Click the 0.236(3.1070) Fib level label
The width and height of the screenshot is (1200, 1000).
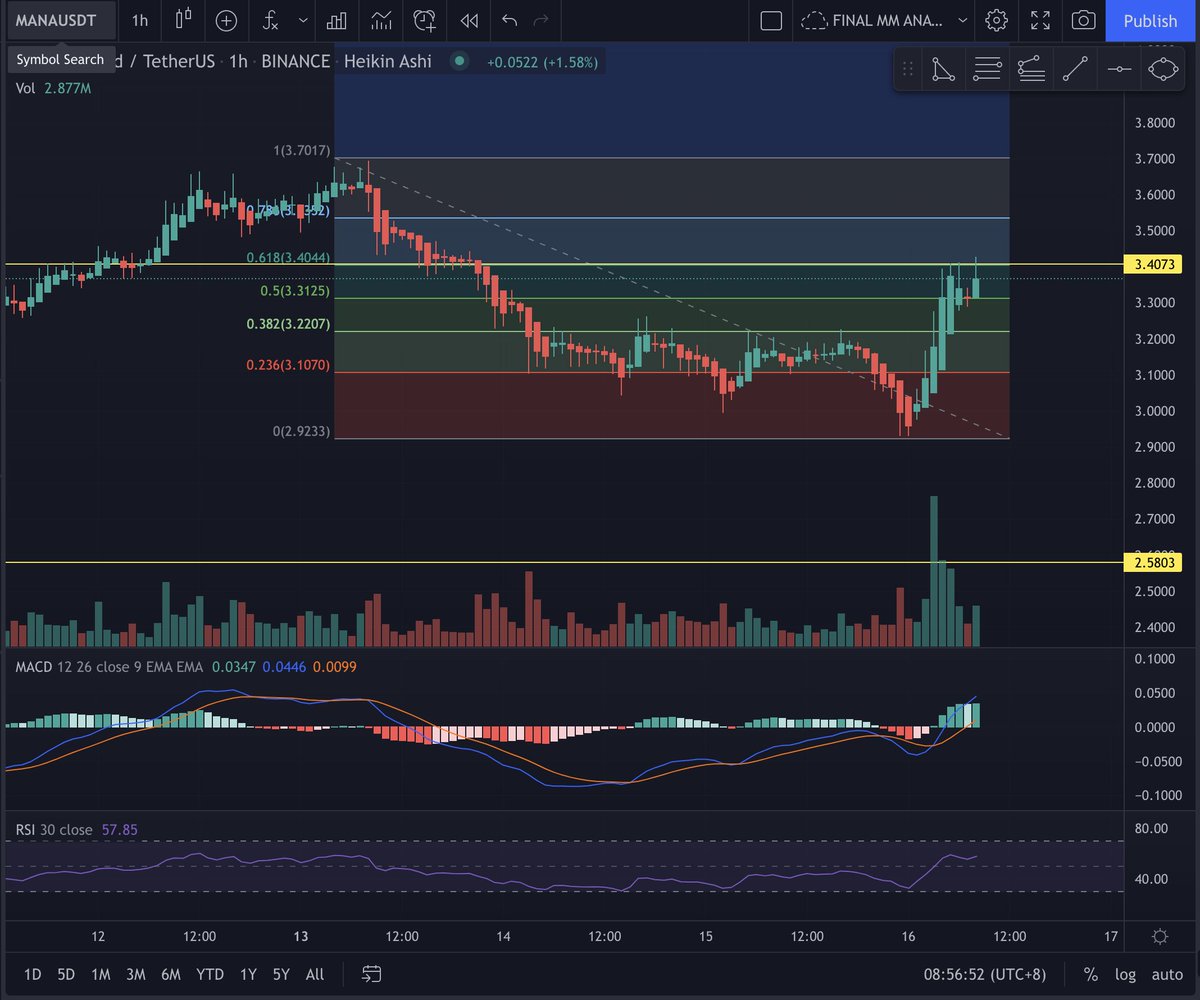point(289,366)
